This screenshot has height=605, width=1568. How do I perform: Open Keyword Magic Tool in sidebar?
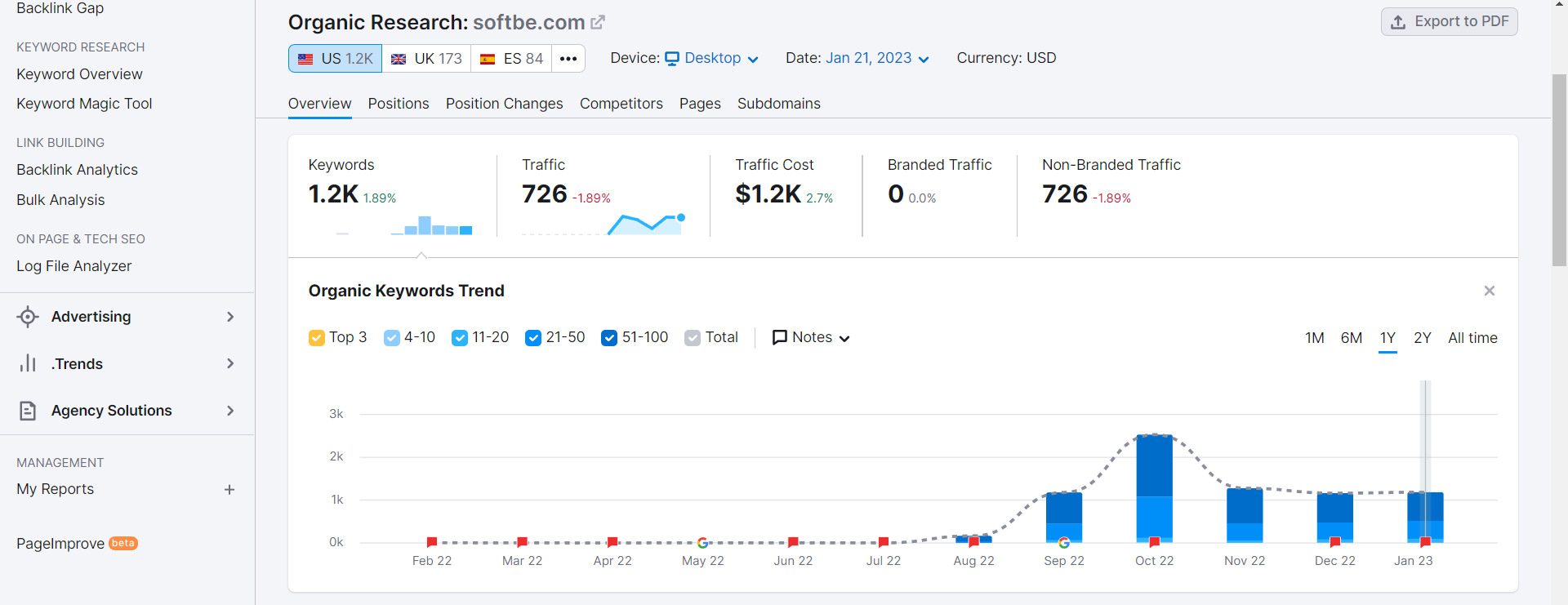(x=84, y=104)
